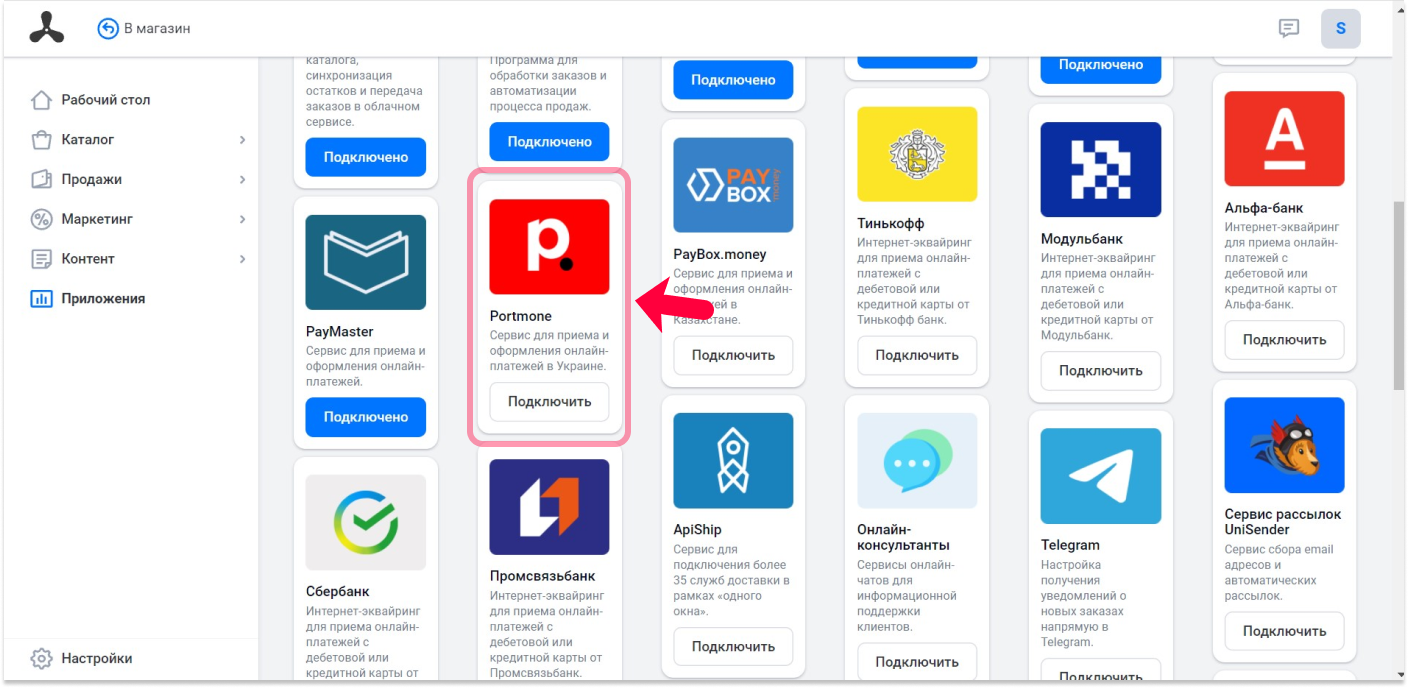Open the UniSender dog logo tile
Image resolution: width=1408 pixels, height=688 pixels.
coord(1285,445)
